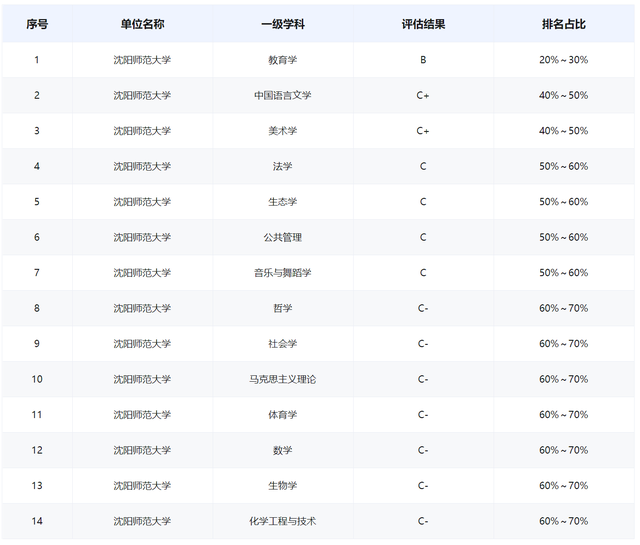Click 沈阳师范大学 in the 数学 row
Viewport: 640px width, 545px height.
[142, 450]
